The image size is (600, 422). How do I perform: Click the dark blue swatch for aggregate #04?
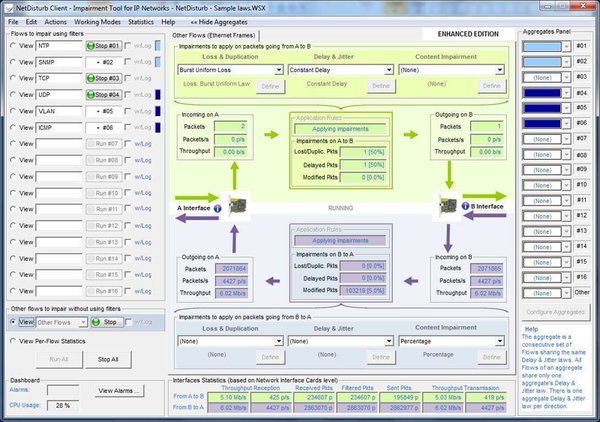click(542, 93)
